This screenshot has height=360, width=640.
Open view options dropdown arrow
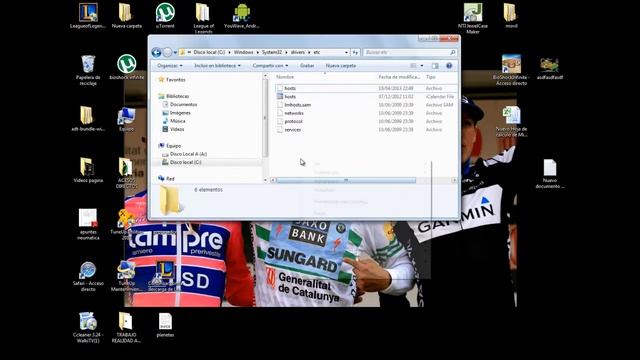(422, 66)
